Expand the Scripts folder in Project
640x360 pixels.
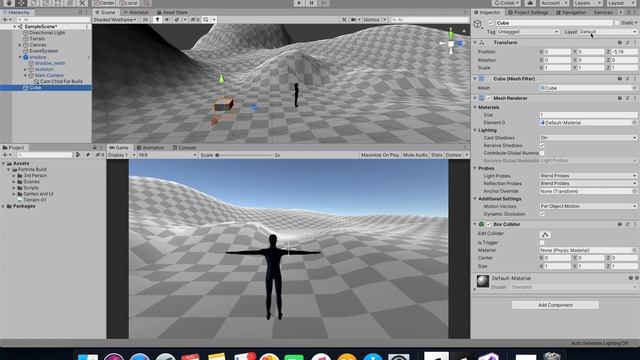point(14,188)
